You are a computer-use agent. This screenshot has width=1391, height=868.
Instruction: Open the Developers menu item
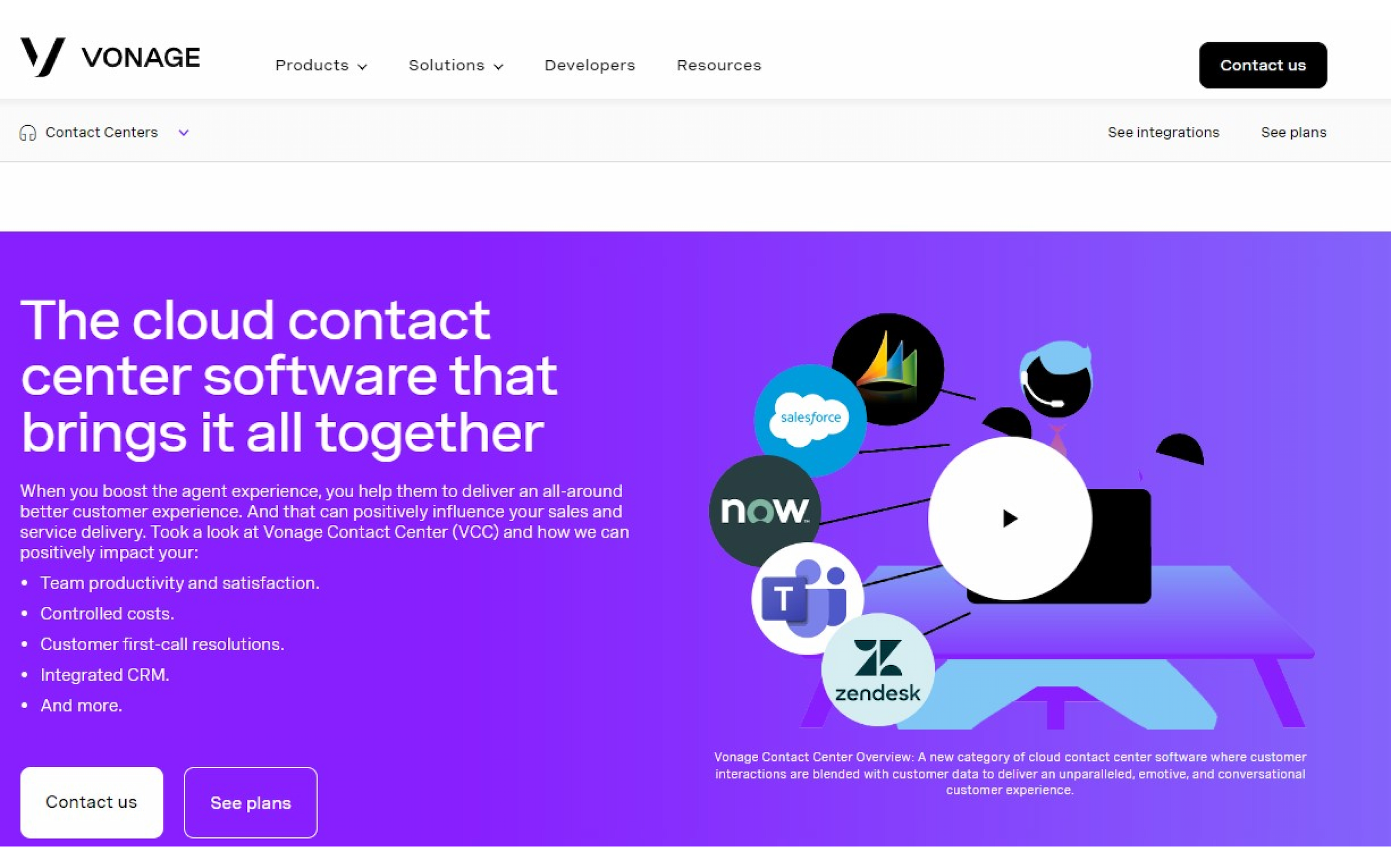click(x=590, y=65)
